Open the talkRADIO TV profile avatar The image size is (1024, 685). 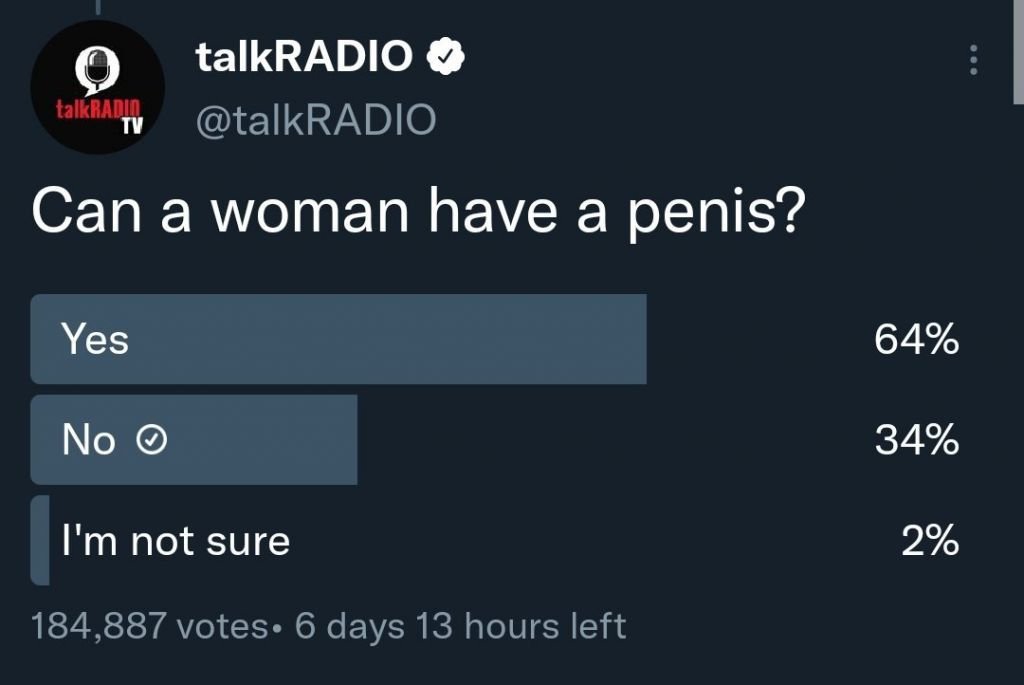point(97,86)
